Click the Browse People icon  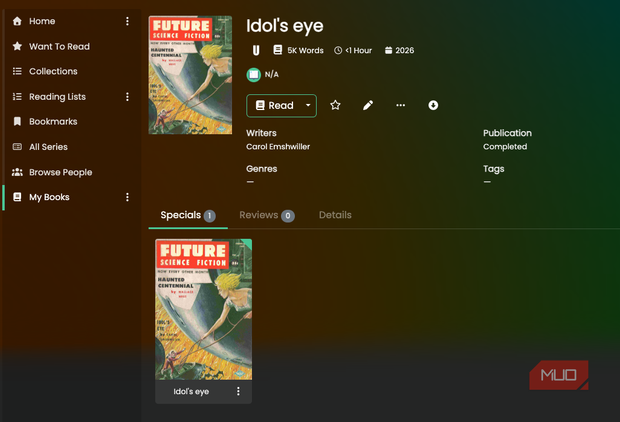(17, 172)
